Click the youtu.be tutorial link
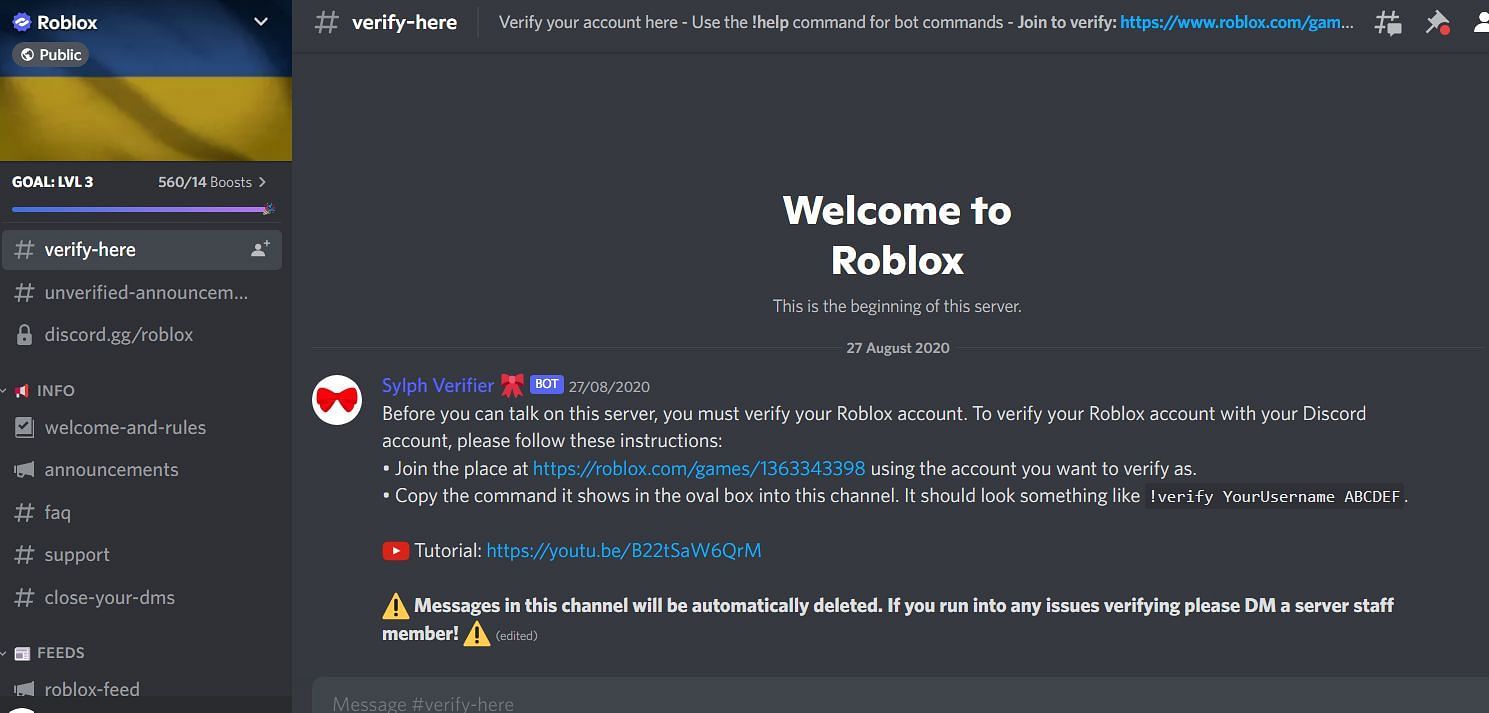Screen dimensions: 1489x713 [623, 550]
